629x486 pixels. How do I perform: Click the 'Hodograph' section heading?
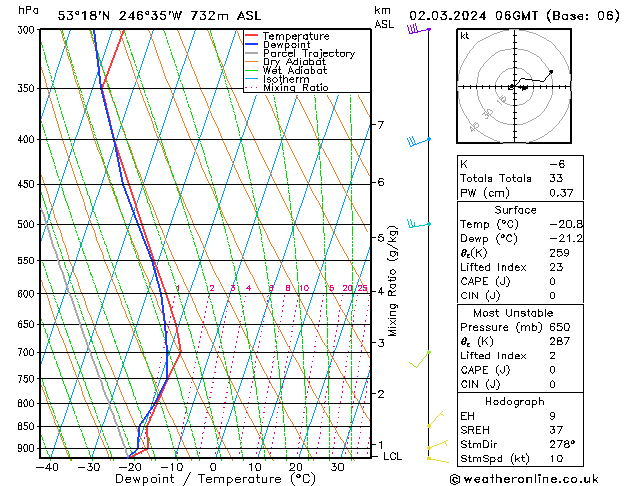[515, 401]
